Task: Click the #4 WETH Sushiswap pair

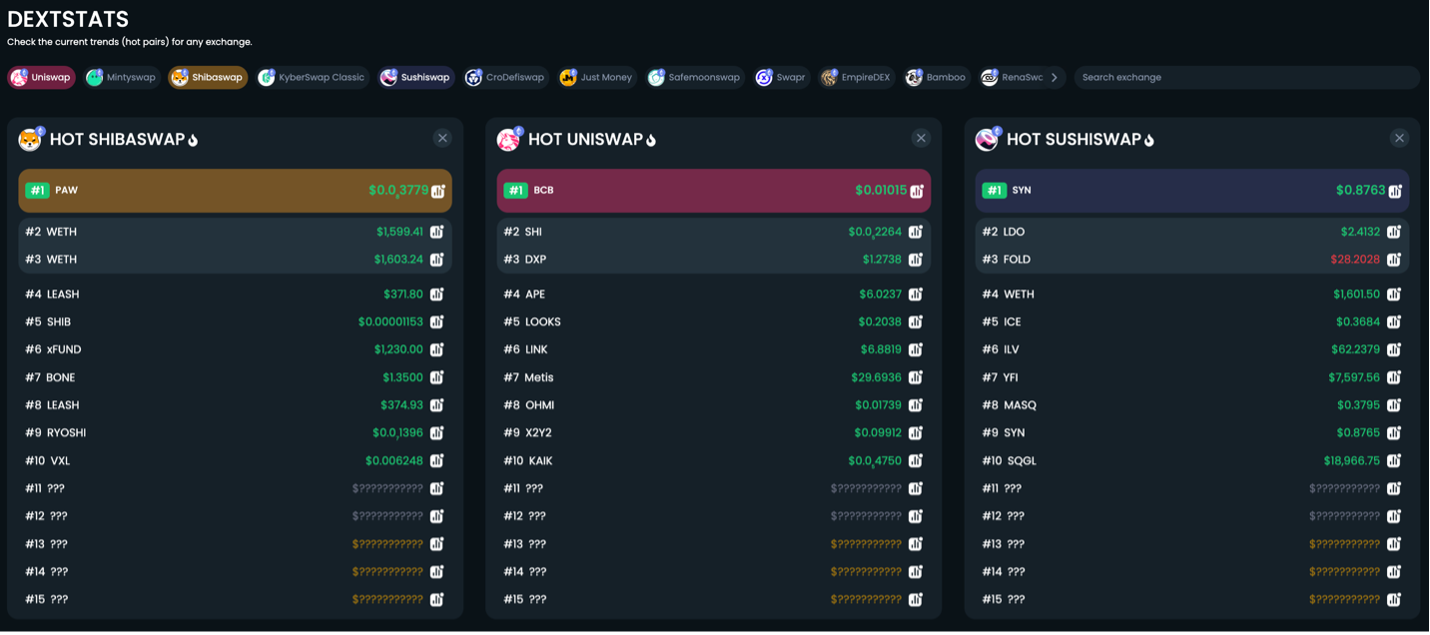Action: (1192, 294)
